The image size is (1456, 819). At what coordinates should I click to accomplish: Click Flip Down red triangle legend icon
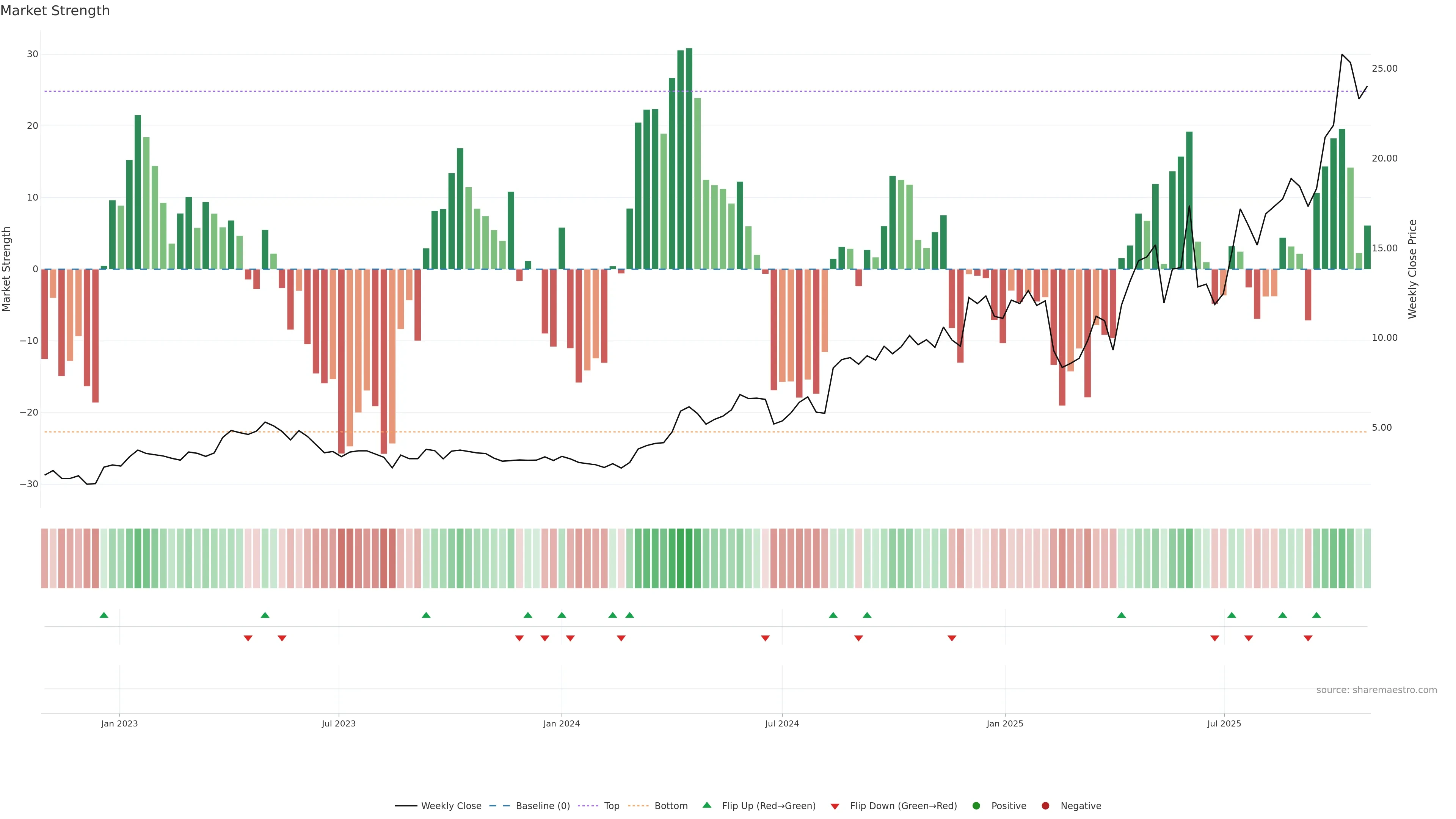[x=835, y=806]
